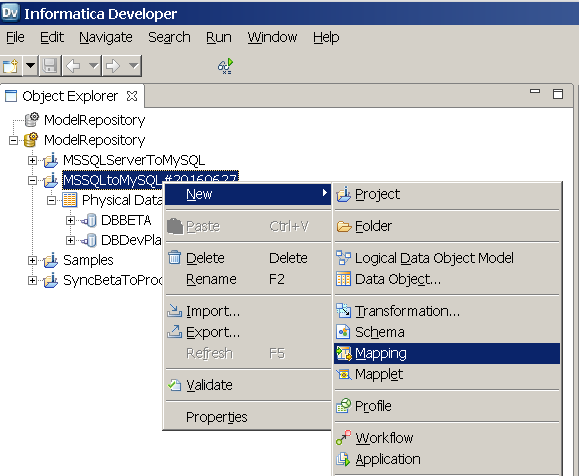The image size is (583, 476).
Task: Click the Back navigation arrow icon
Action: pos(73,66)
